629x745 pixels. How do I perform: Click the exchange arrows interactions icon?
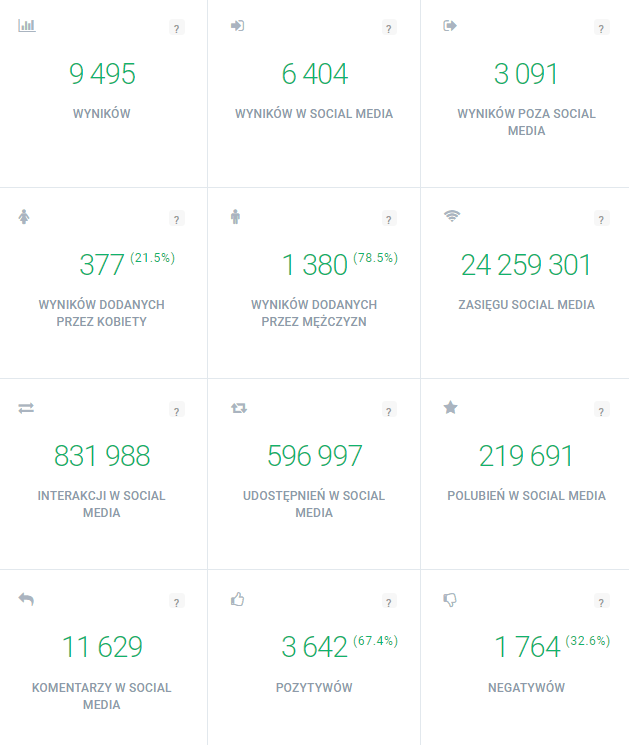coord(26,408)
